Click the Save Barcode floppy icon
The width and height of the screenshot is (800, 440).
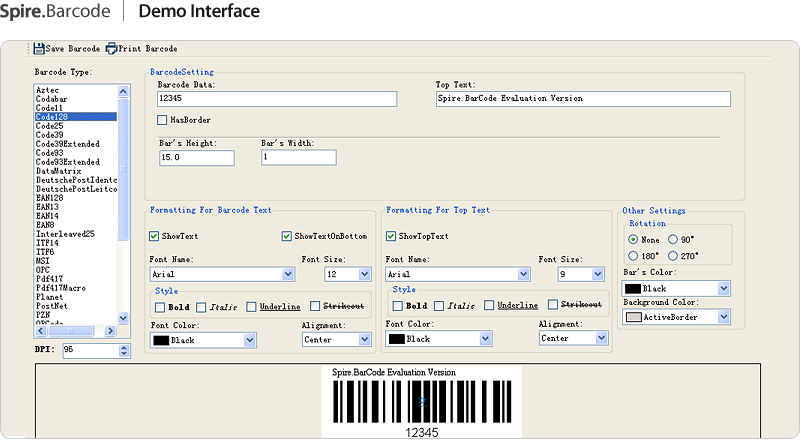39,48
